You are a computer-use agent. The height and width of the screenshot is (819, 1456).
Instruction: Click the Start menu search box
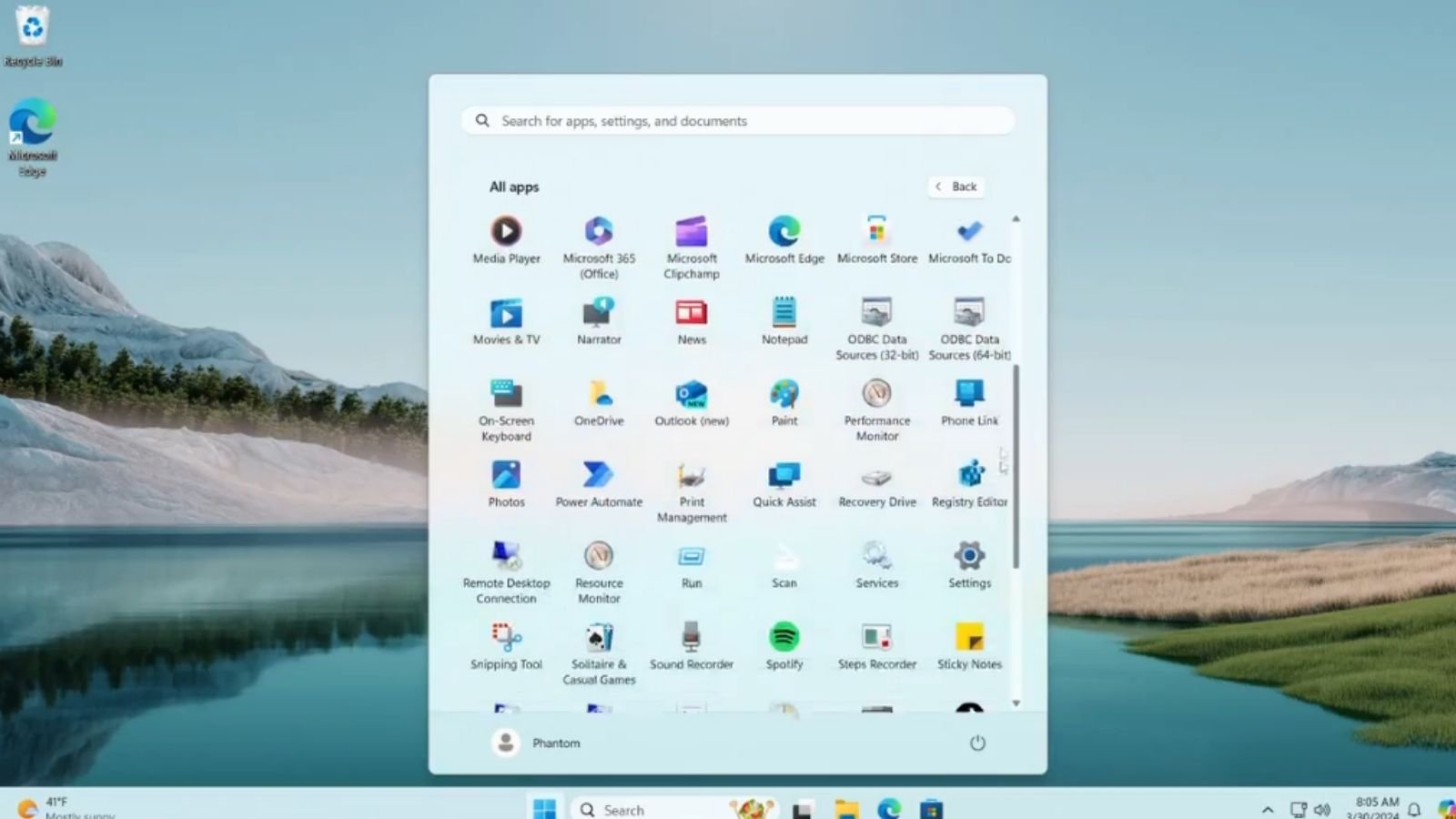[738, 121]
